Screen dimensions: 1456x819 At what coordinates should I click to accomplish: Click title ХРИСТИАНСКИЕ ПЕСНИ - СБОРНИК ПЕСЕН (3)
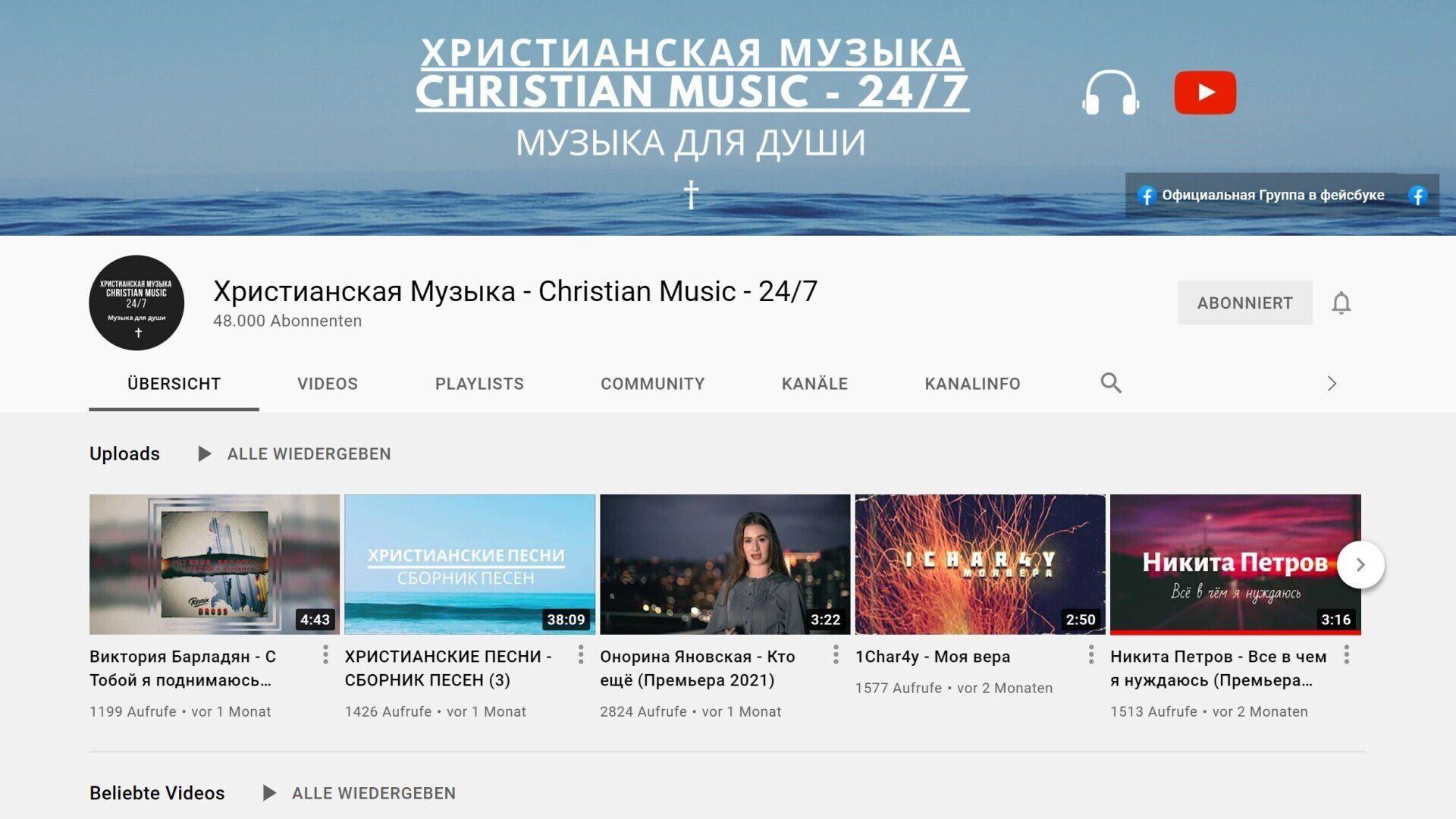(448, 668)
